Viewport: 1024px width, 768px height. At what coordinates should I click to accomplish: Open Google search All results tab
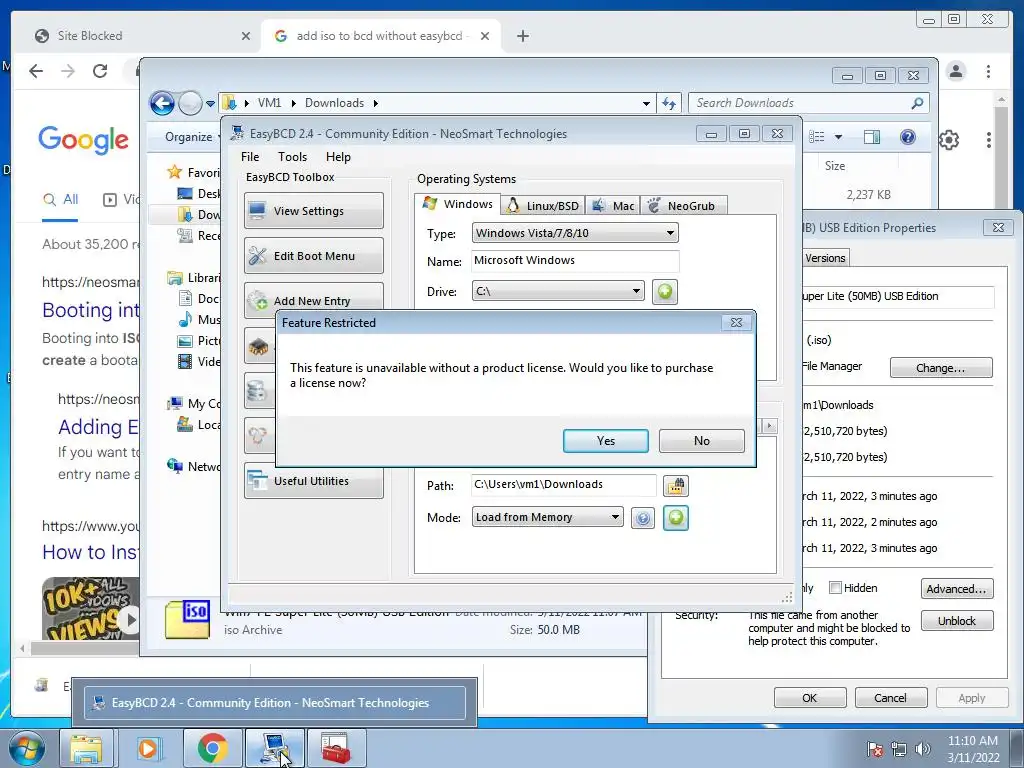[x=60, y=199]
